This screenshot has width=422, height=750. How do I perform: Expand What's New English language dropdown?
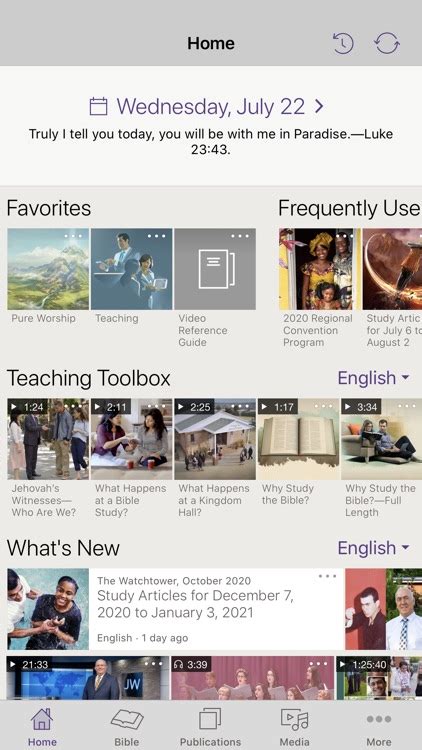coord(374,548)
